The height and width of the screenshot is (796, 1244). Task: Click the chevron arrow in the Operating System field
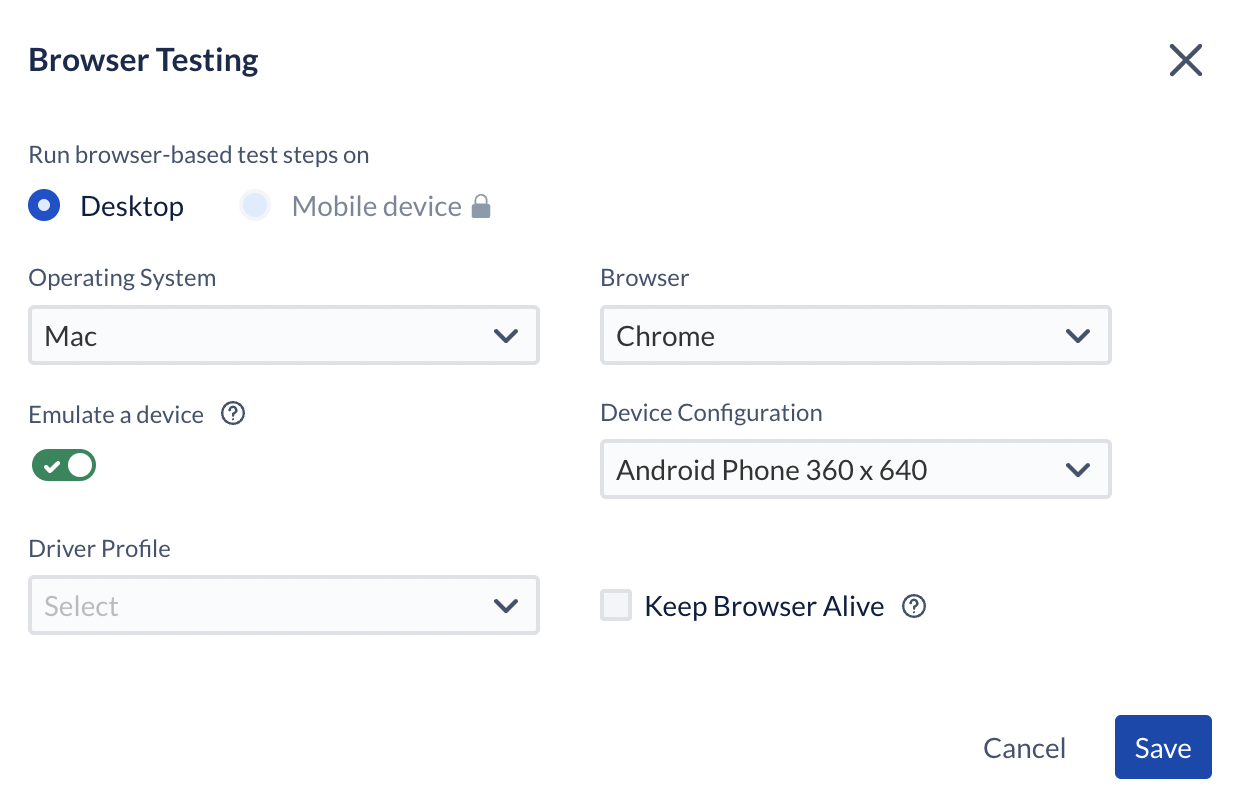(x=506, y=336)
